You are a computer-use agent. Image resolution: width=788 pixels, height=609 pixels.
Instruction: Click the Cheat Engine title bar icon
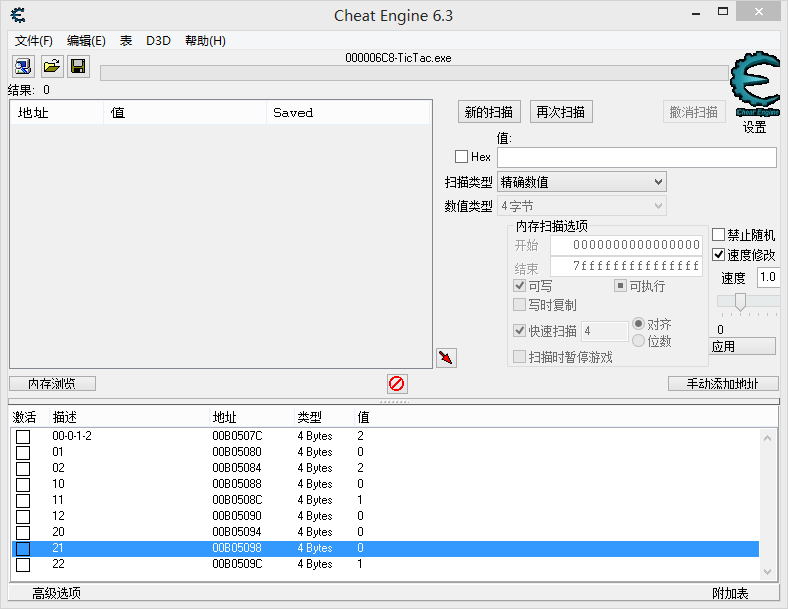(x=18, y=15)
